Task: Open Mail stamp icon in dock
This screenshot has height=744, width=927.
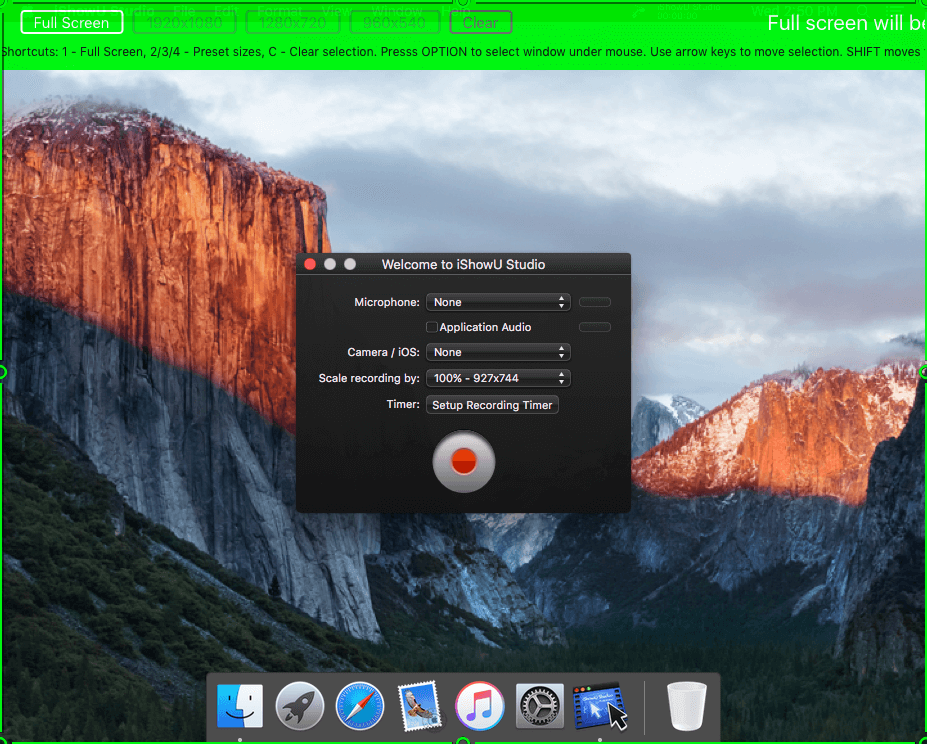Action: point(420,706)
